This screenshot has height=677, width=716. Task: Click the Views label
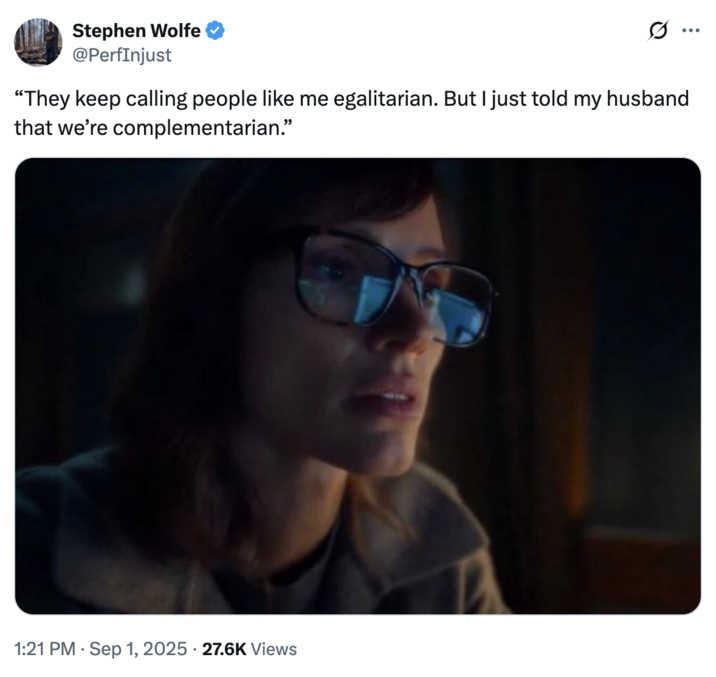coord(274,649)
